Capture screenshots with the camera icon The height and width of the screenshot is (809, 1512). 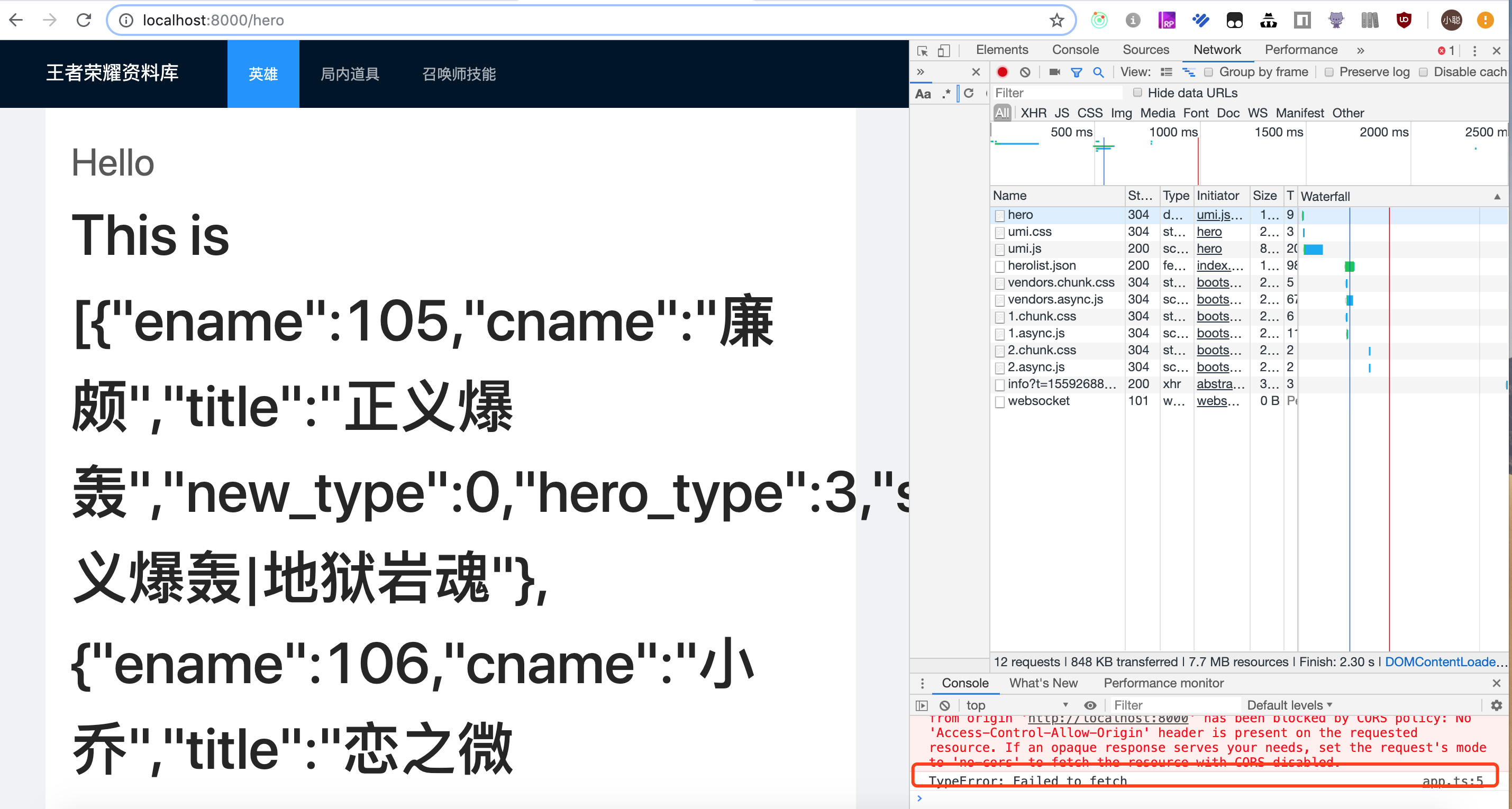pos(1055,71)
